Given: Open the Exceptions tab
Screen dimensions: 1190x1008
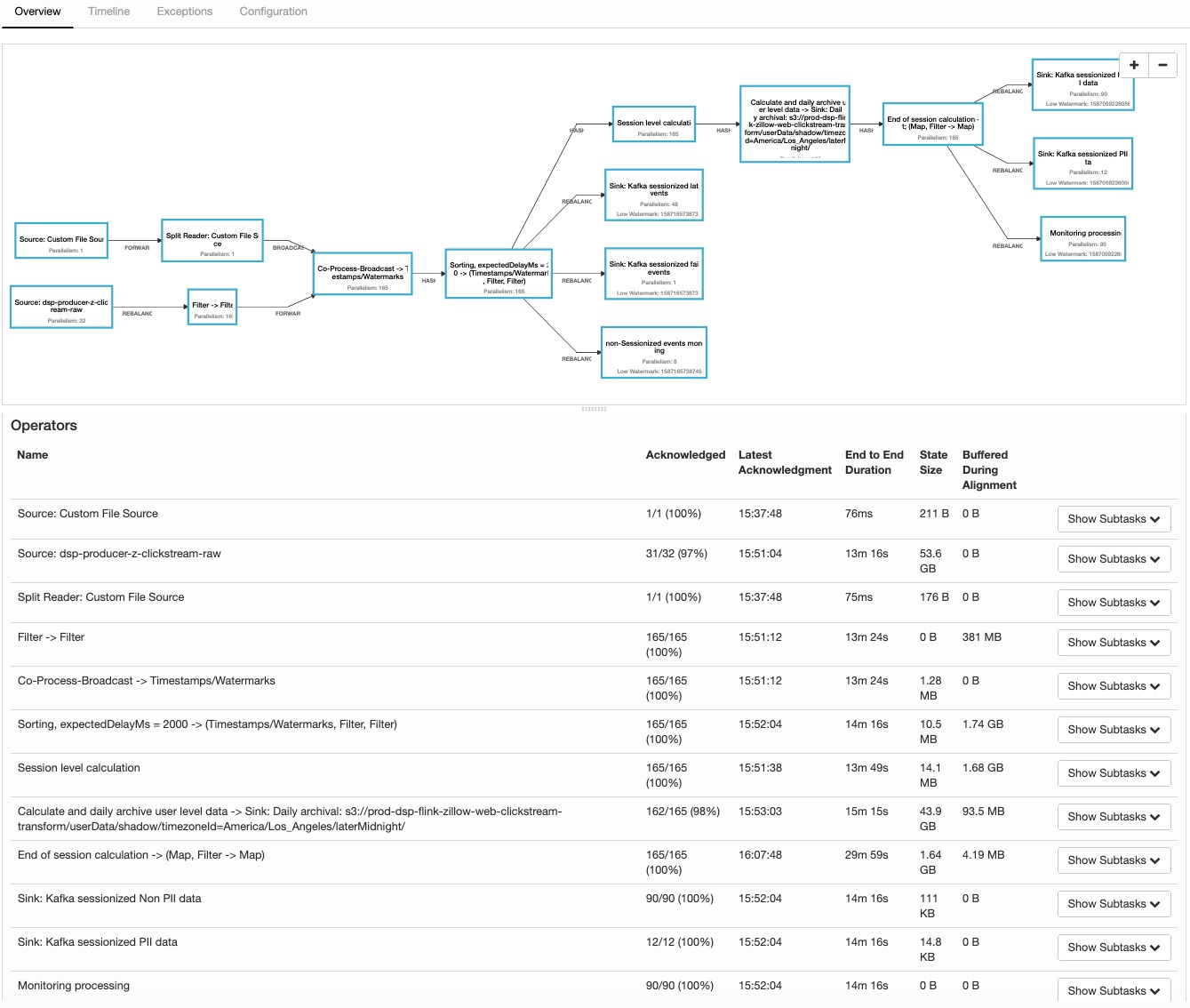Looking at the screenshot, I should pos(184,12).
